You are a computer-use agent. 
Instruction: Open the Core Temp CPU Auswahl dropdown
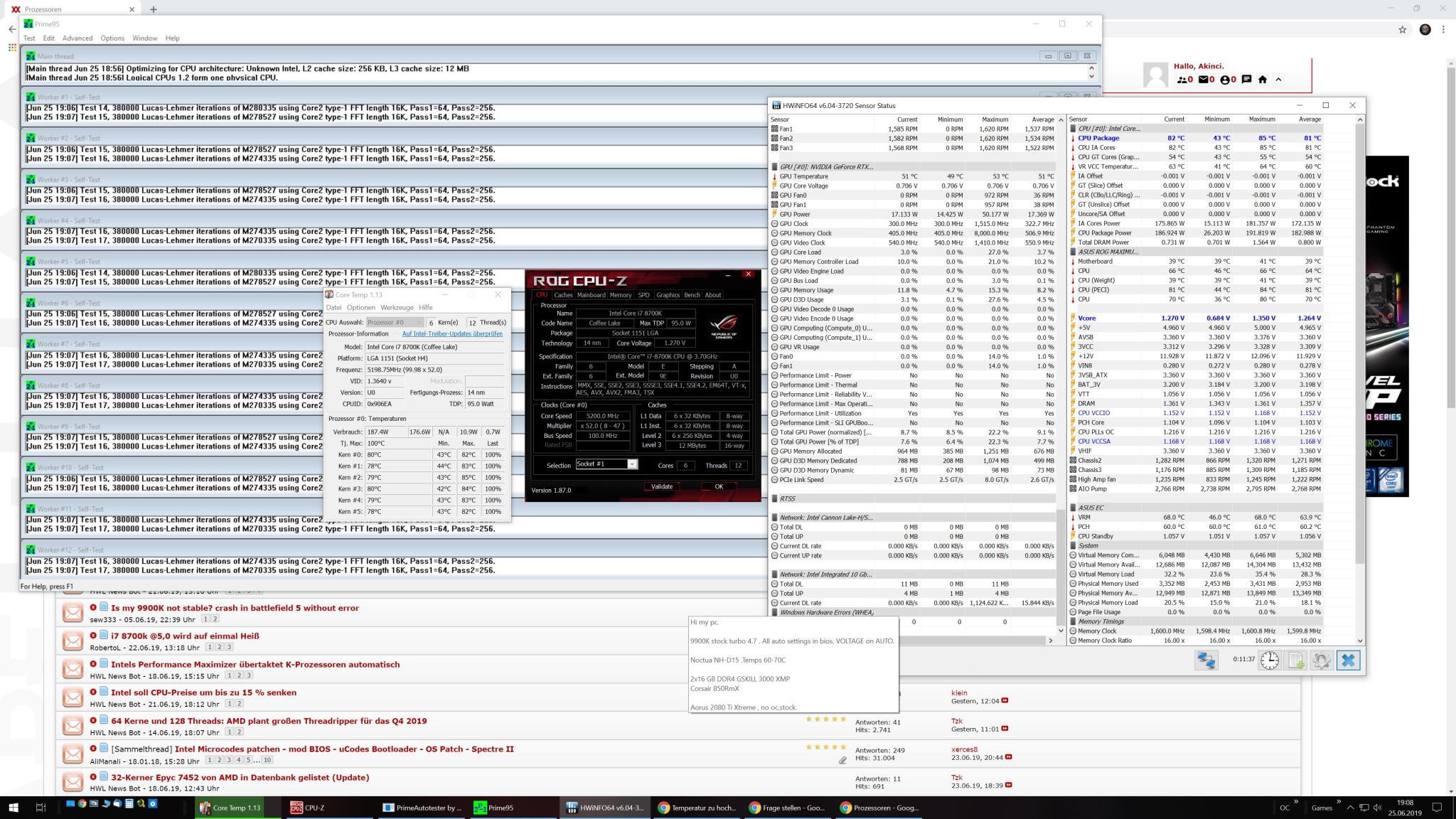(395, 322)
